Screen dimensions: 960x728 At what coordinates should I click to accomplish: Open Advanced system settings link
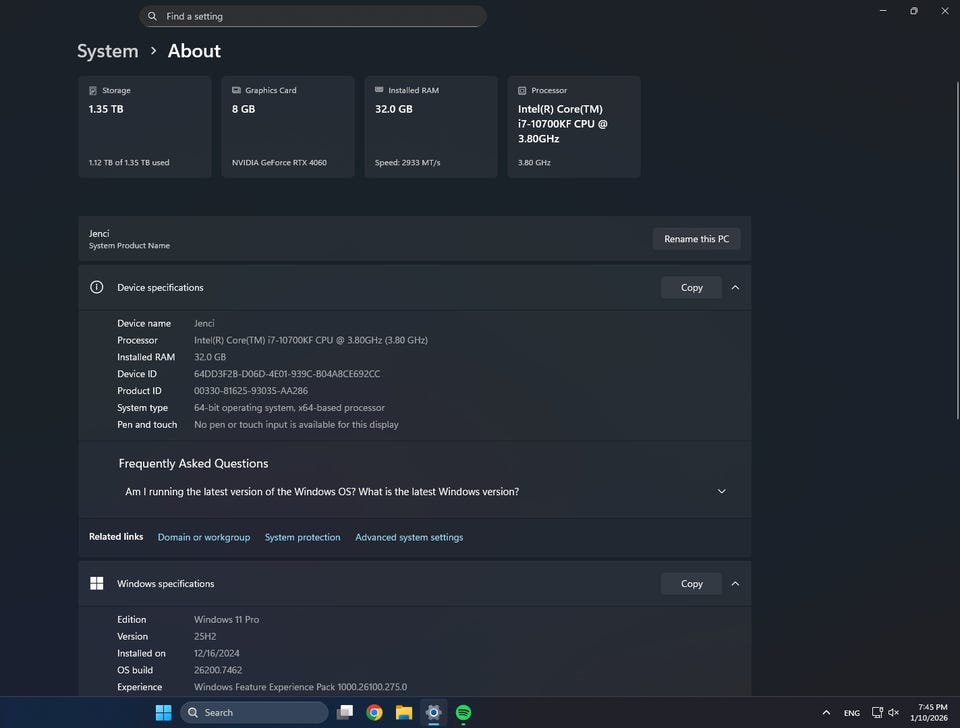coord(409,537)
